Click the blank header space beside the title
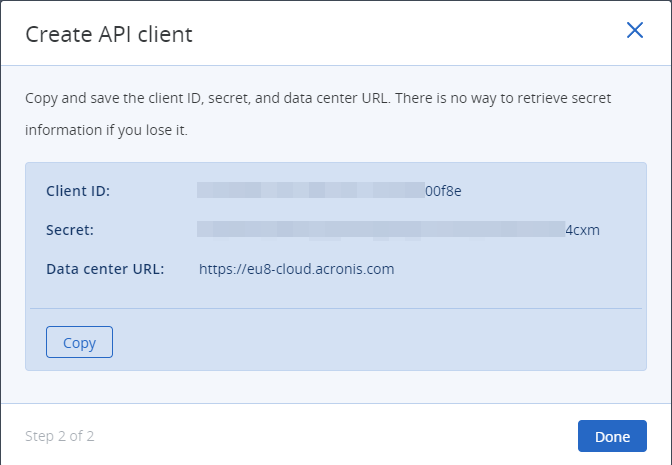 coord(400,35)
